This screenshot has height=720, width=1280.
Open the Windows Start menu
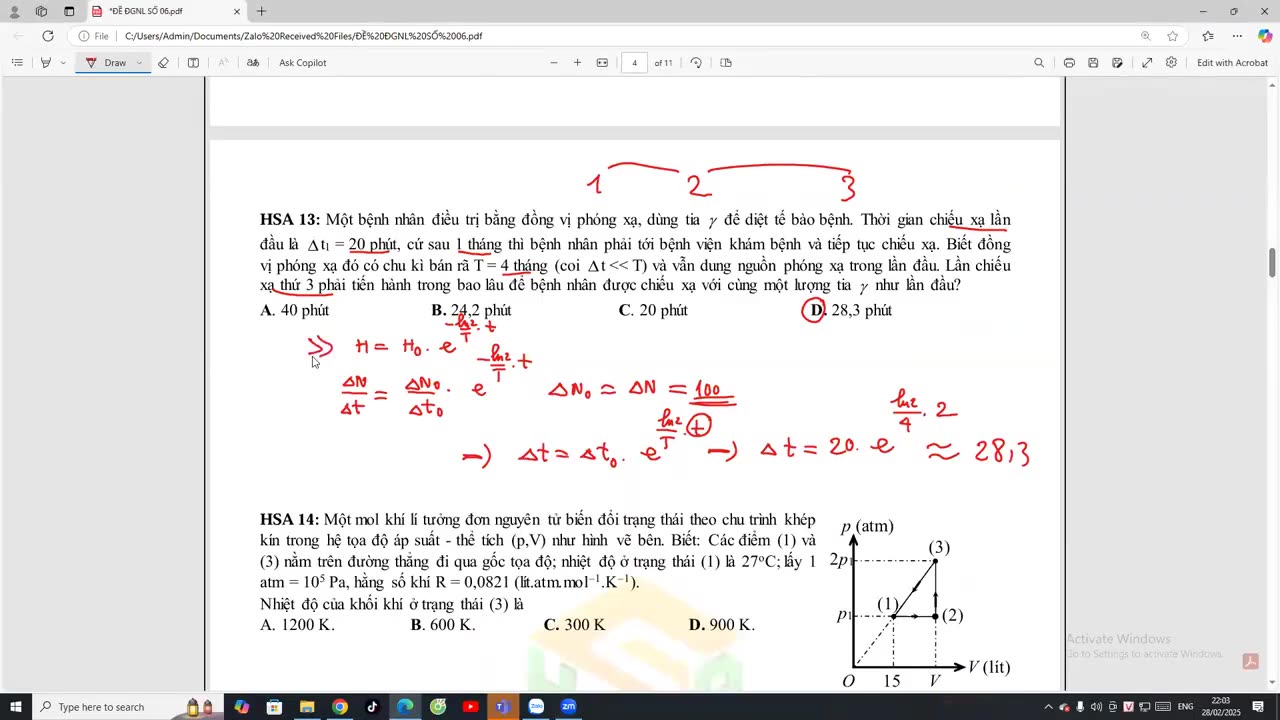tap(15, 707)
